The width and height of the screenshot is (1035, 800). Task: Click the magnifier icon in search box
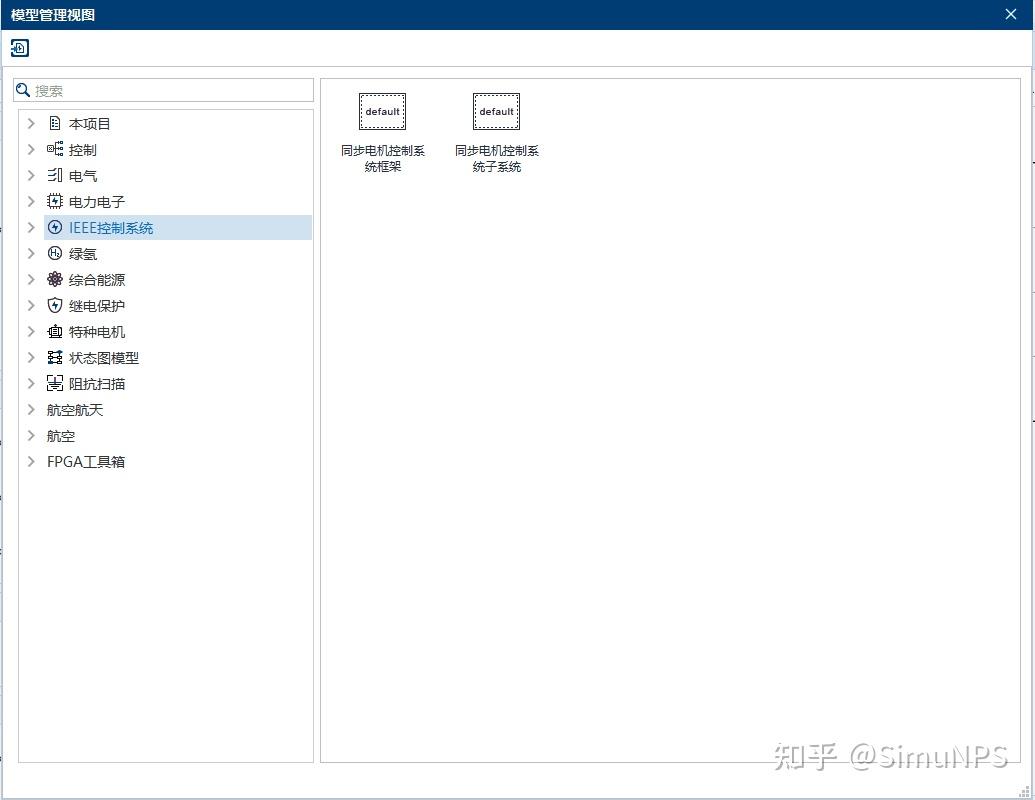tap(23, 90)
